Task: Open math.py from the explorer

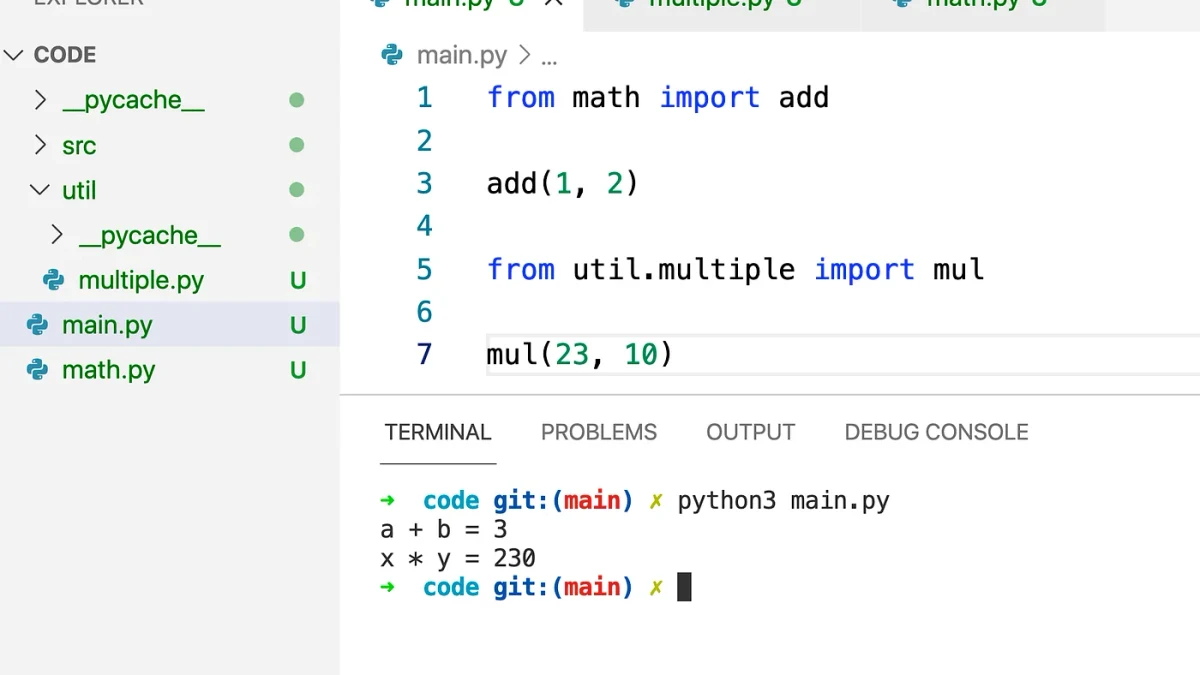Action: click(108, 370)
